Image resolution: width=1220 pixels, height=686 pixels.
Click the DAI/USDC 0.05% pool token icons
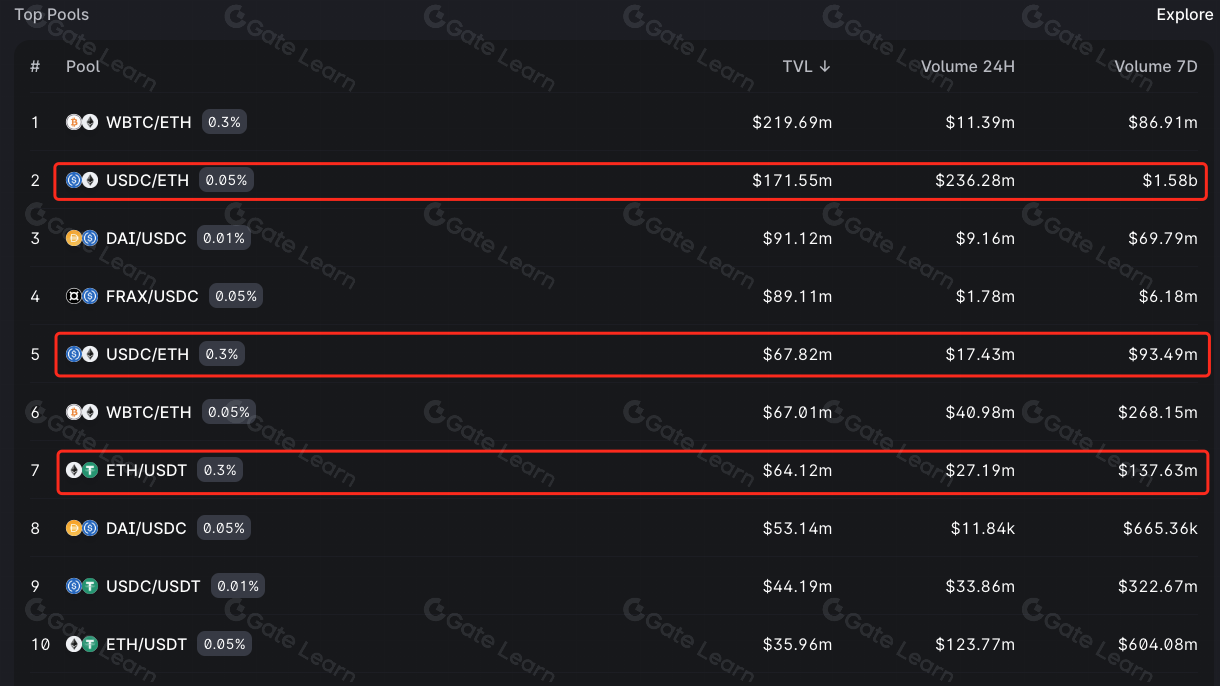click(x=82, y=528)
